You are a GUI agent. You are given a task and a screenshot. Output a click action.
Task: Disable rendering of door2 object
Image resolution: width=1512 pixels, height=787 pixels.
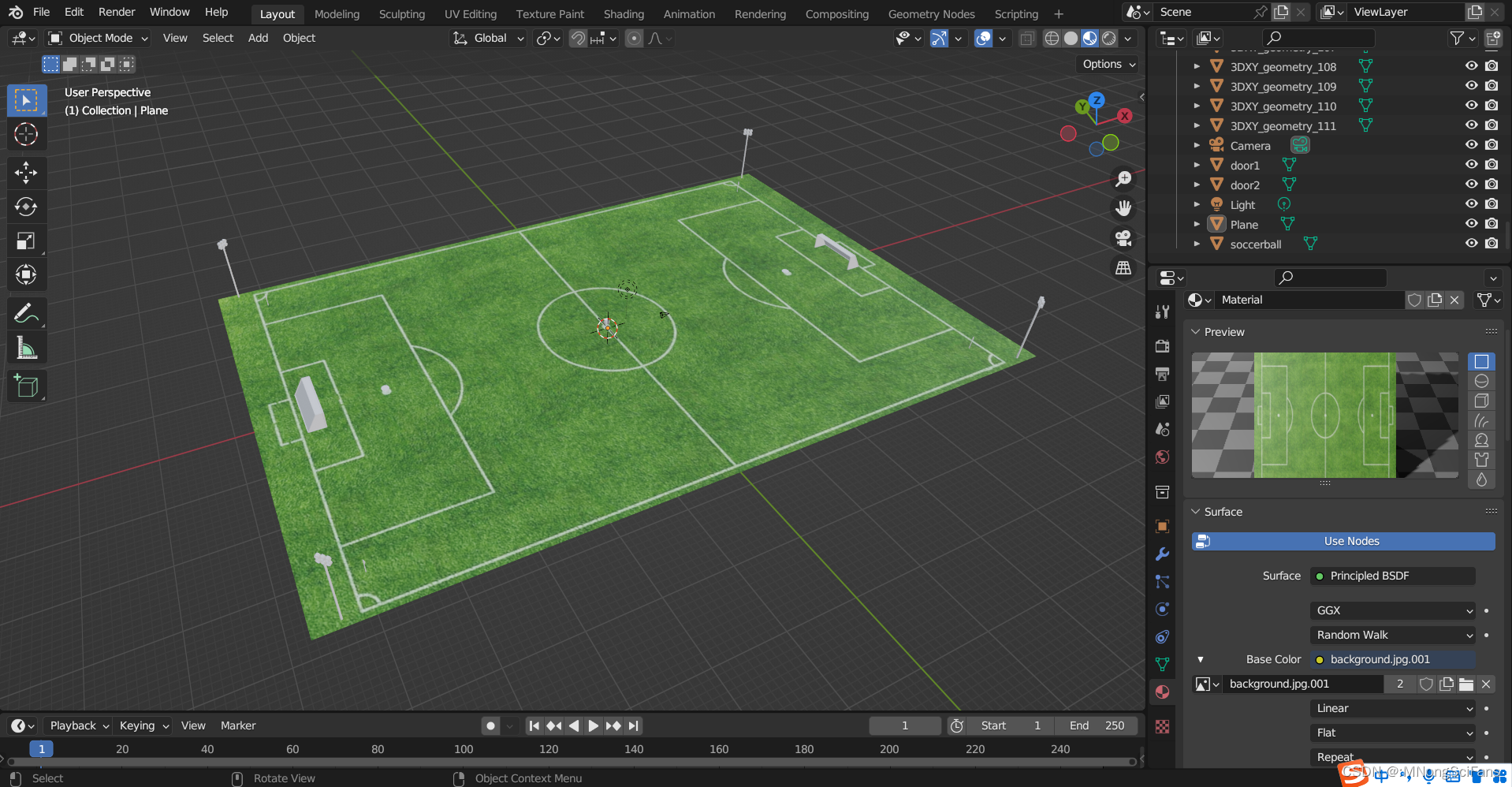tap(1492, 185)
